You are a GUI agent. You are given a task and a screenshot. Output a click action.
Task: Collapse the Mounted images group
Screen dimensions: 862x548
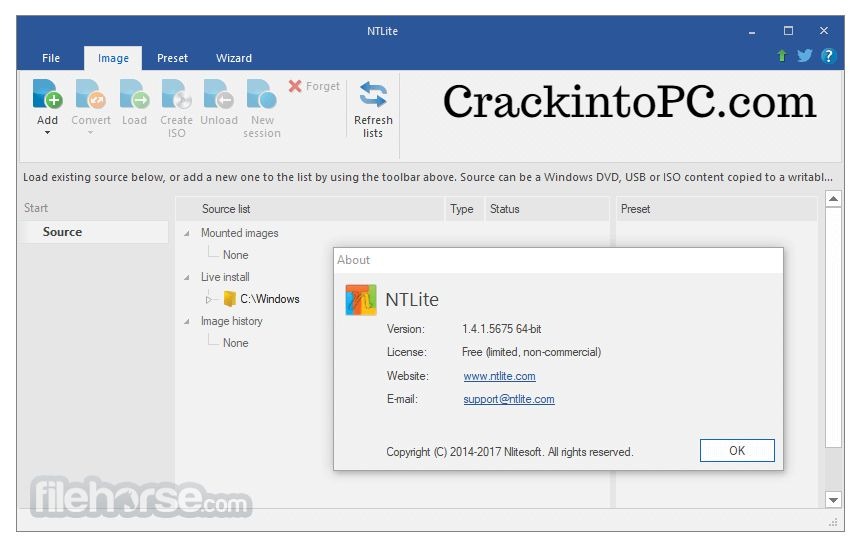pyautogui.click(x=187, y=234)
